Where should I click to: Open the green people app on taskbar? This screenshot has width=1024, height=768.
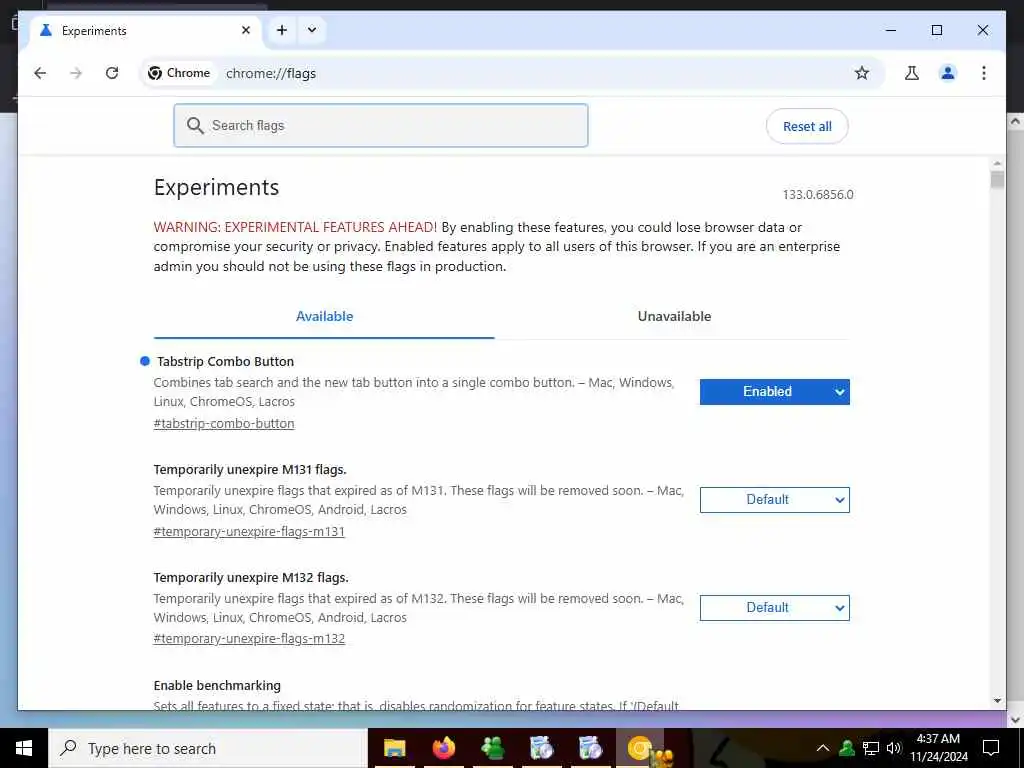[x=492, y=748]
